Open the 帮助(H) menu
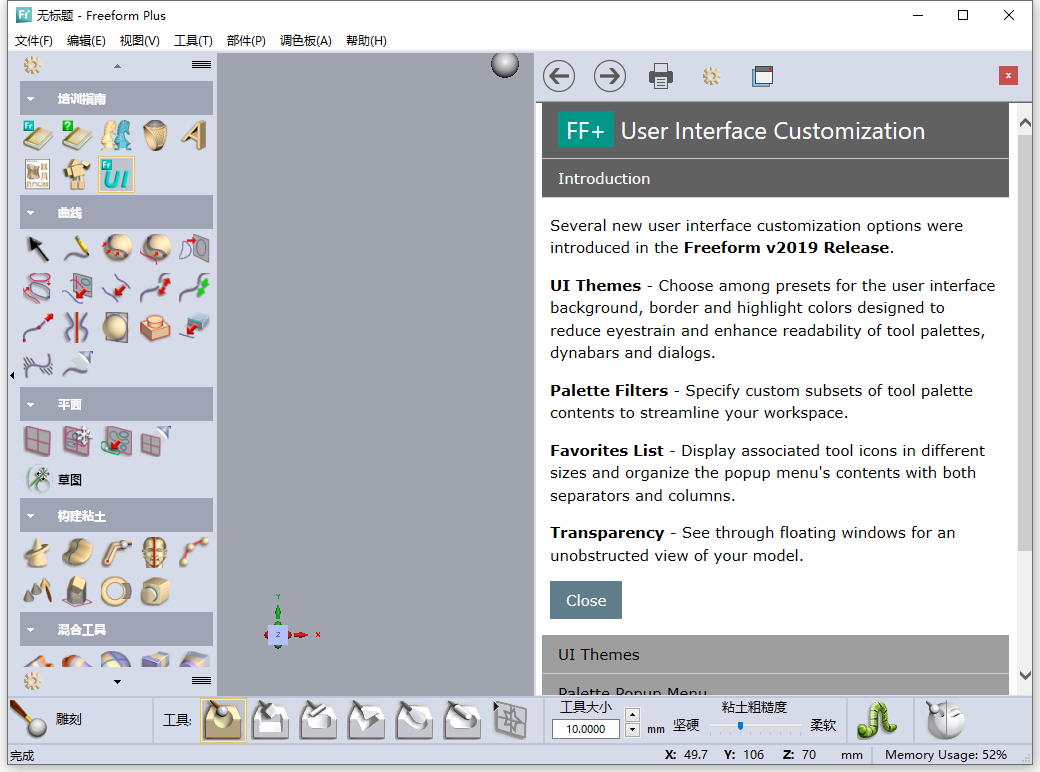The height and width of the screenshot is (772, 1040). (x=366, y=40)
